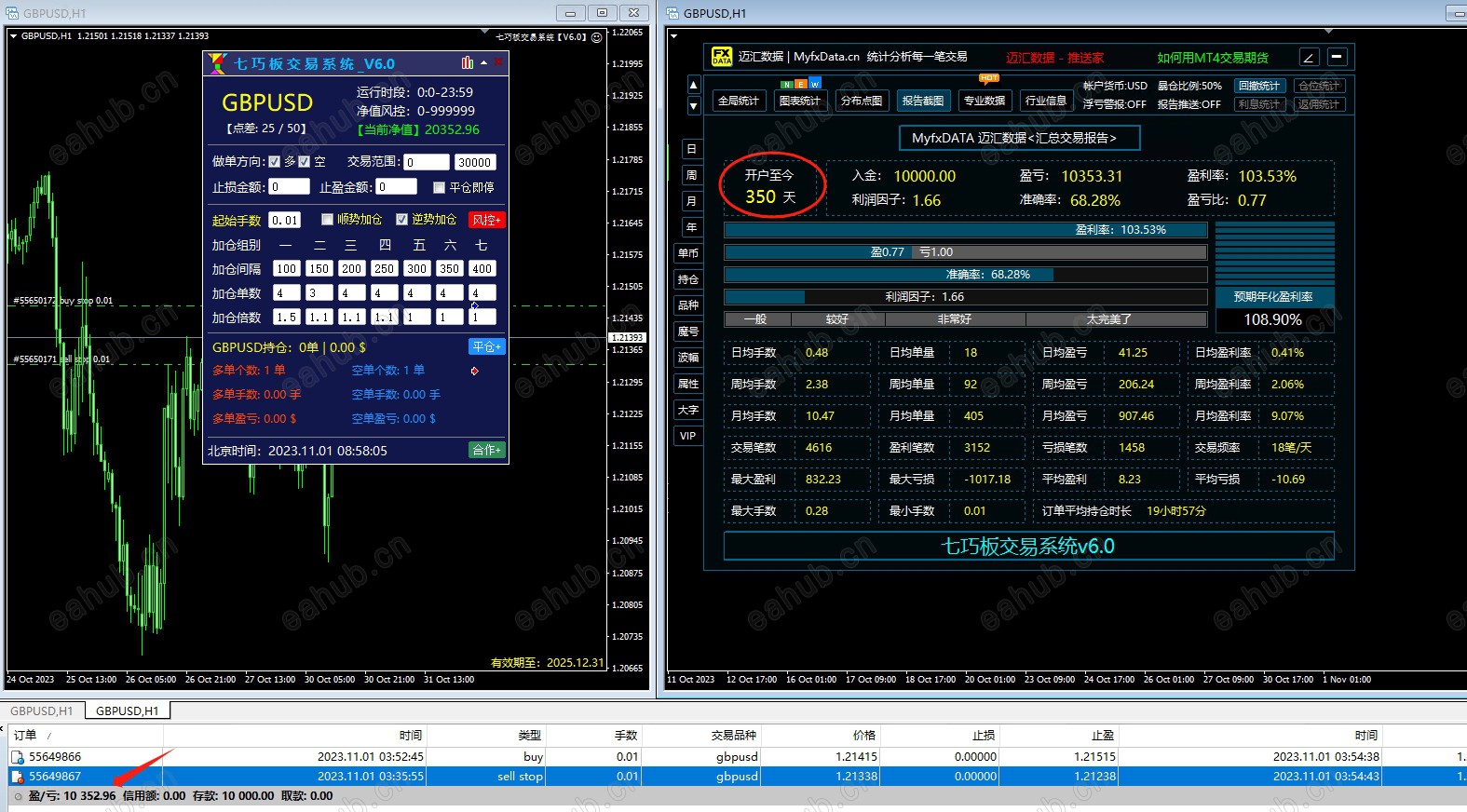
Task: Select 单币 in MyfxData sidebar
Action: click(x=688, y=253)
